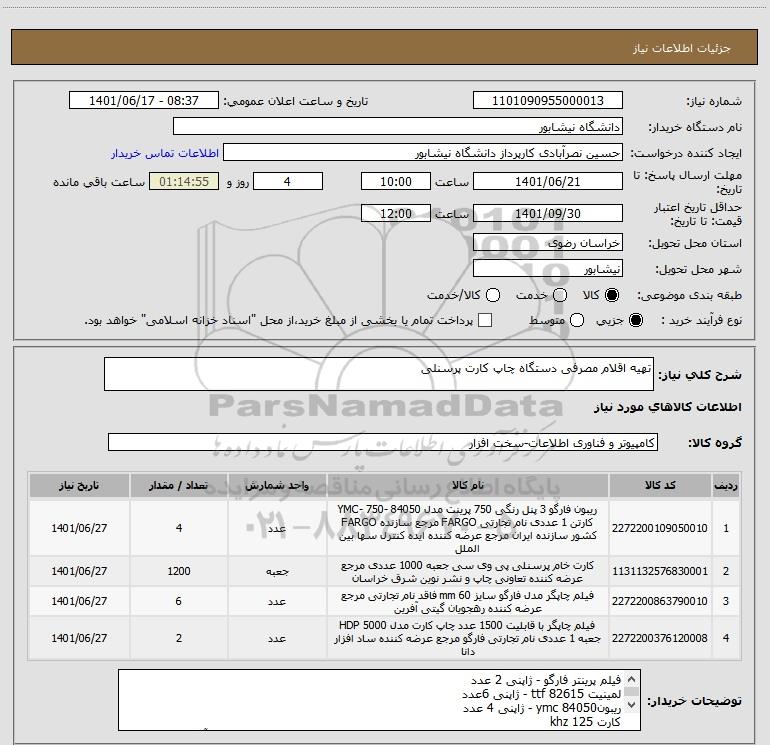Select the کالا radio button

(612, 295)
